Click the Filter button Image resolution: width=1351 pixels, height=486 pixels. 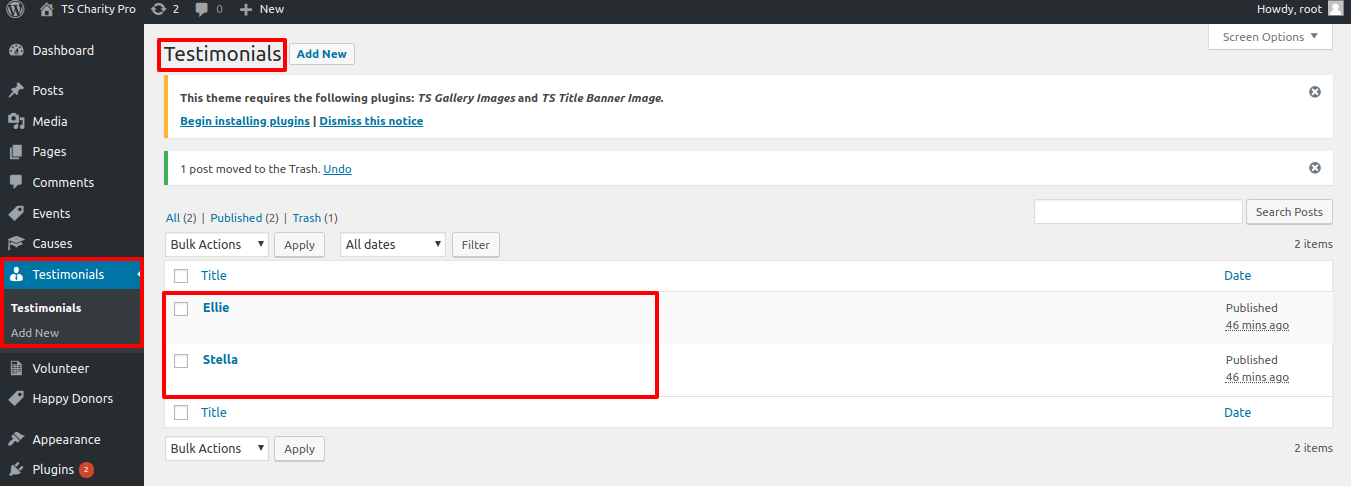[x=476, y=245]
